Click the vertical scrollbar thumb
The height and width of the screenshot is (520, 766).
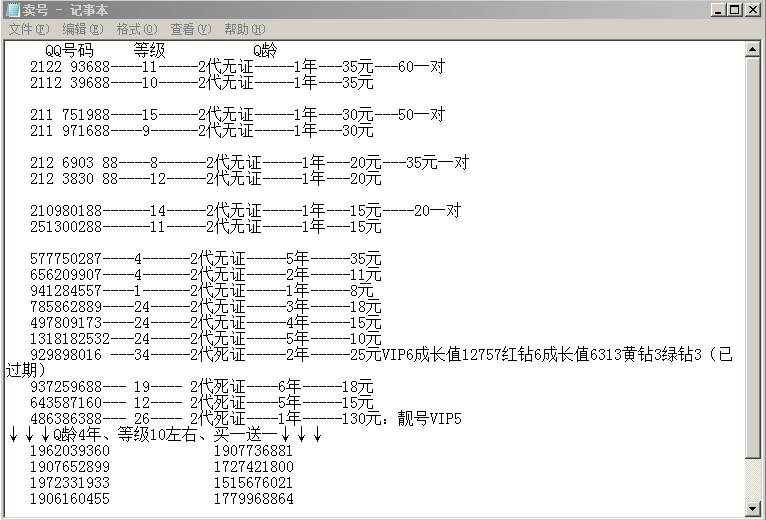pos(752,257)
